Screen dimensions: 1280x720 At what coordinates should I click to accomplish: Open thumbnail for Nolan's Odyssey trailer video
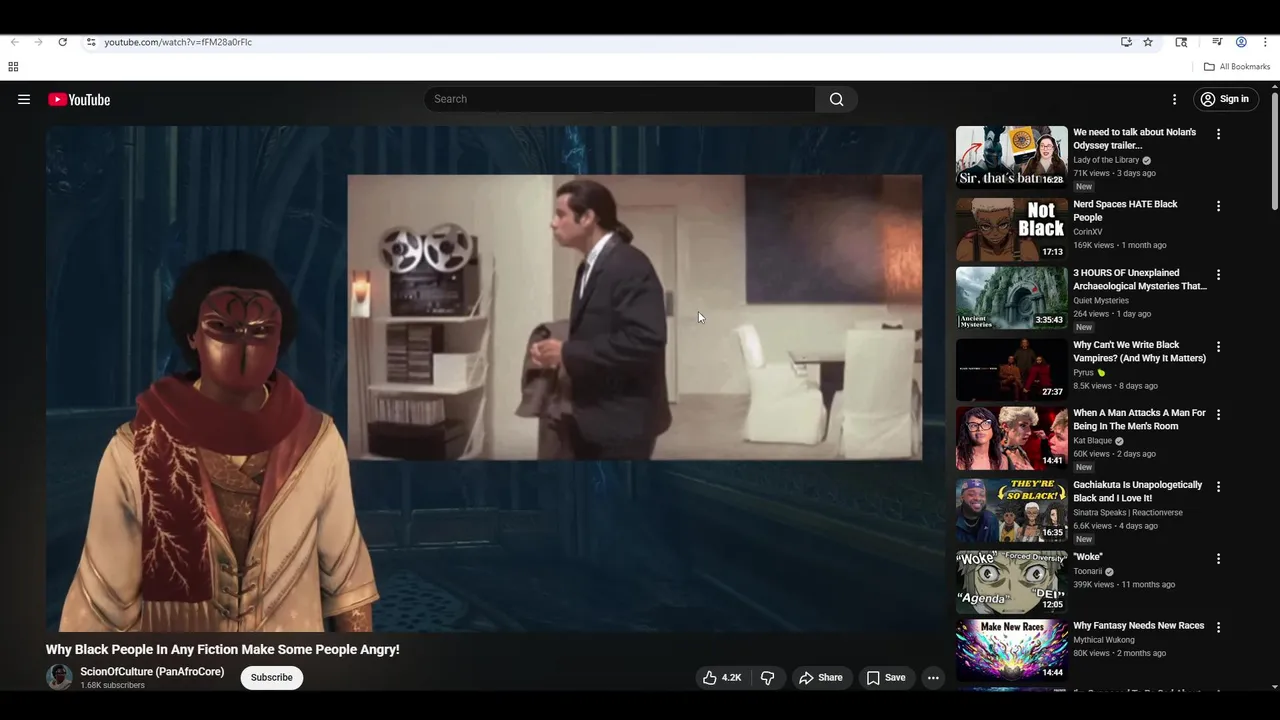(1011, 157)
